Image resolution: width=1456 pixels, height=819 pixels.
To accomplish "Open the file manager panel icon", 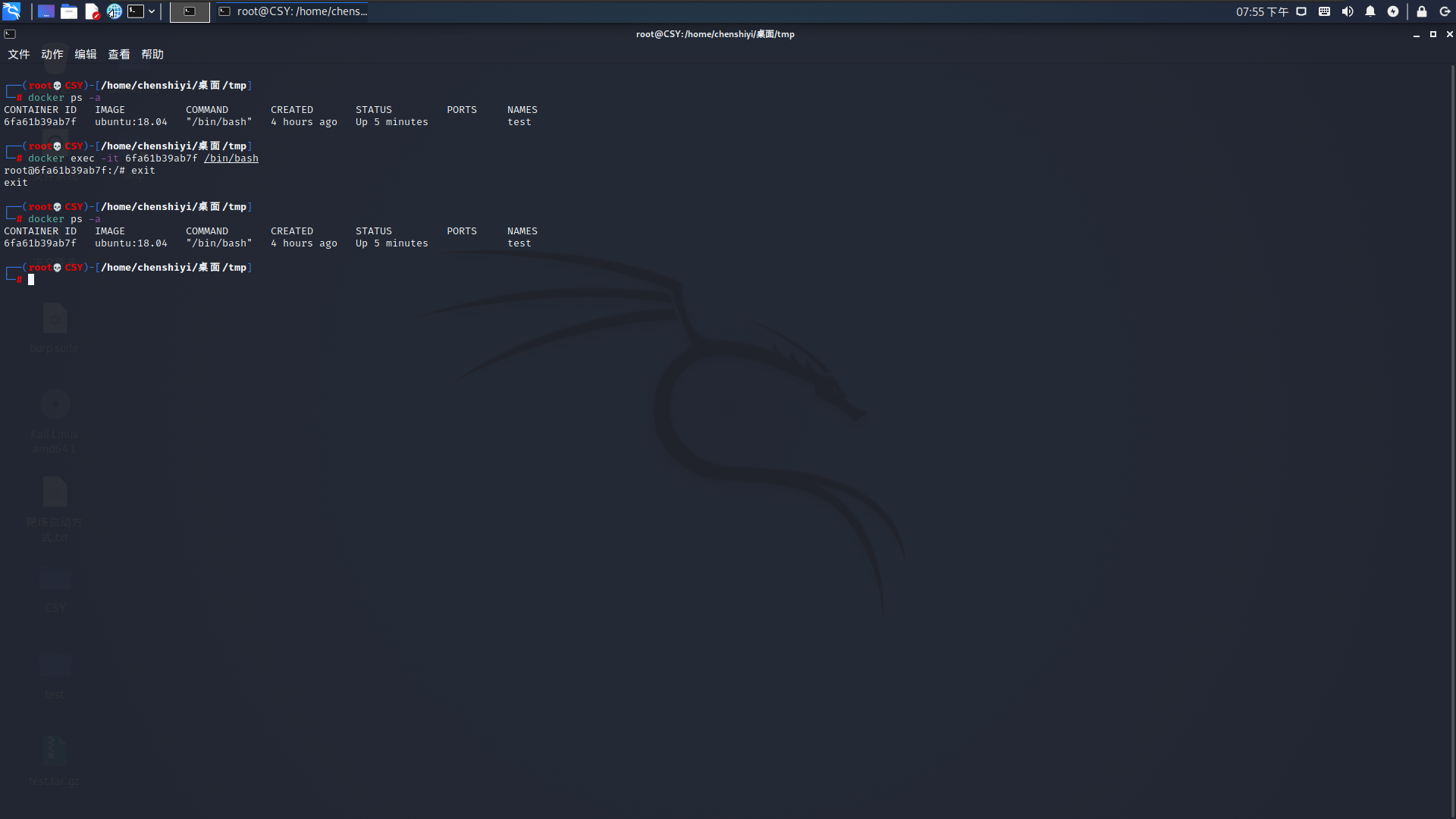I will tap(69, 11).
